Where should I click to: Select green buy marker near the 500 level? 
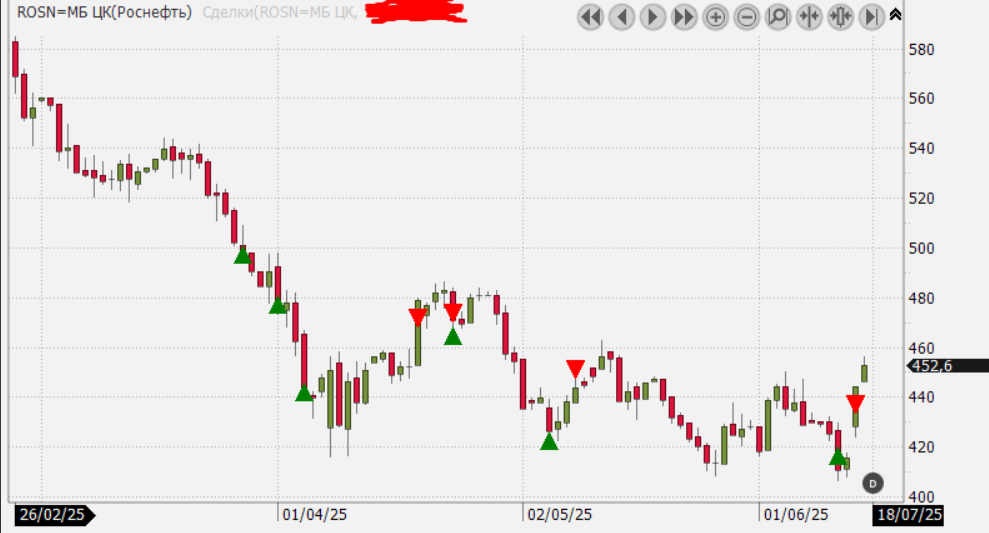click(x=242, y=255)
